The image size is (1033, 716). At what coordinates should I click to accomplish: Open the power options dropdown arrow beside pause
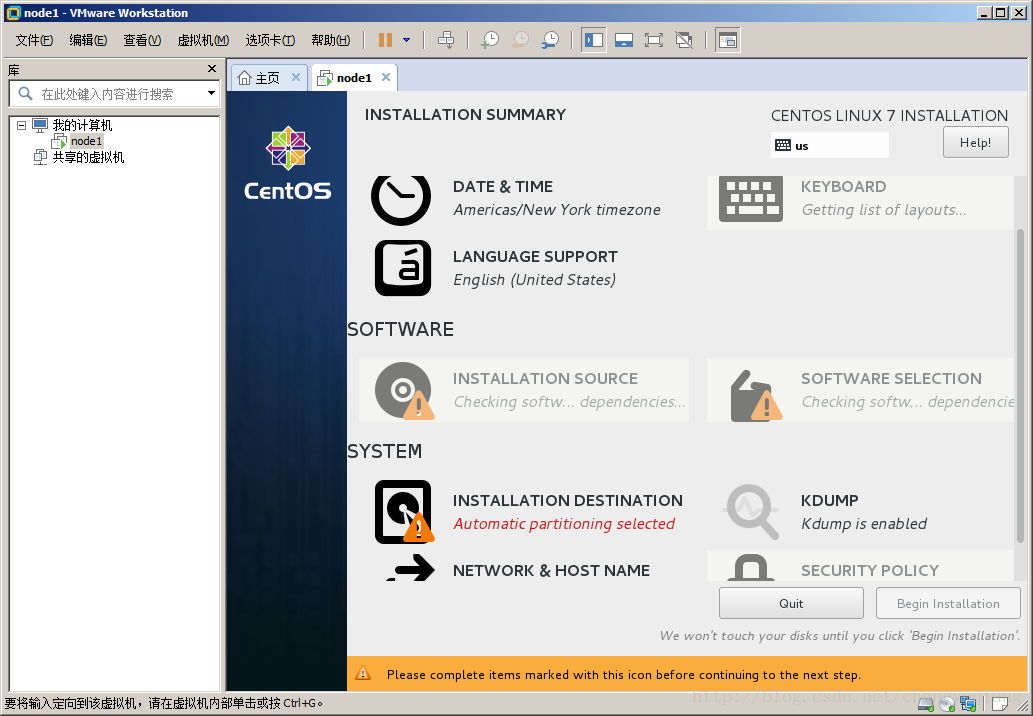click(406, 40)
